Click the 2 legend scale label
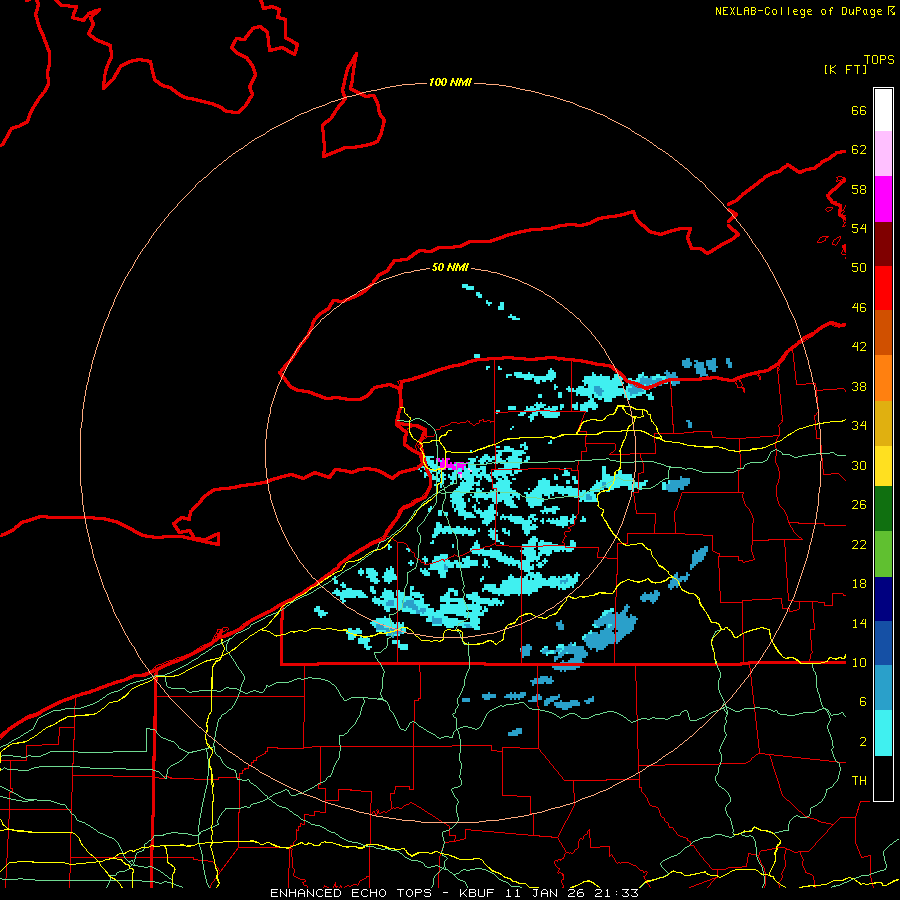The height and width of the screenshot is (900, 900). [x=862, y=742]
